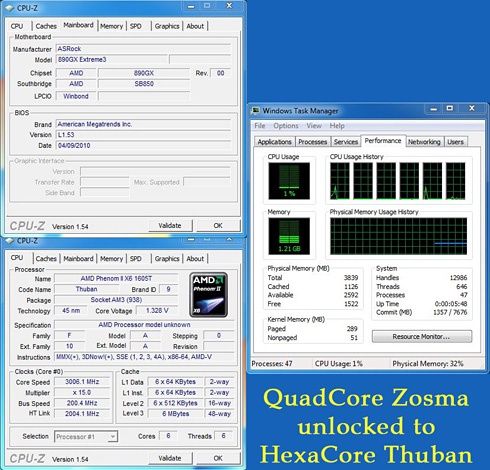The height and width of the screenshot is (470, 490).
Task: Minimize the Windows Task Manager window
Action: tap(433, 109)
